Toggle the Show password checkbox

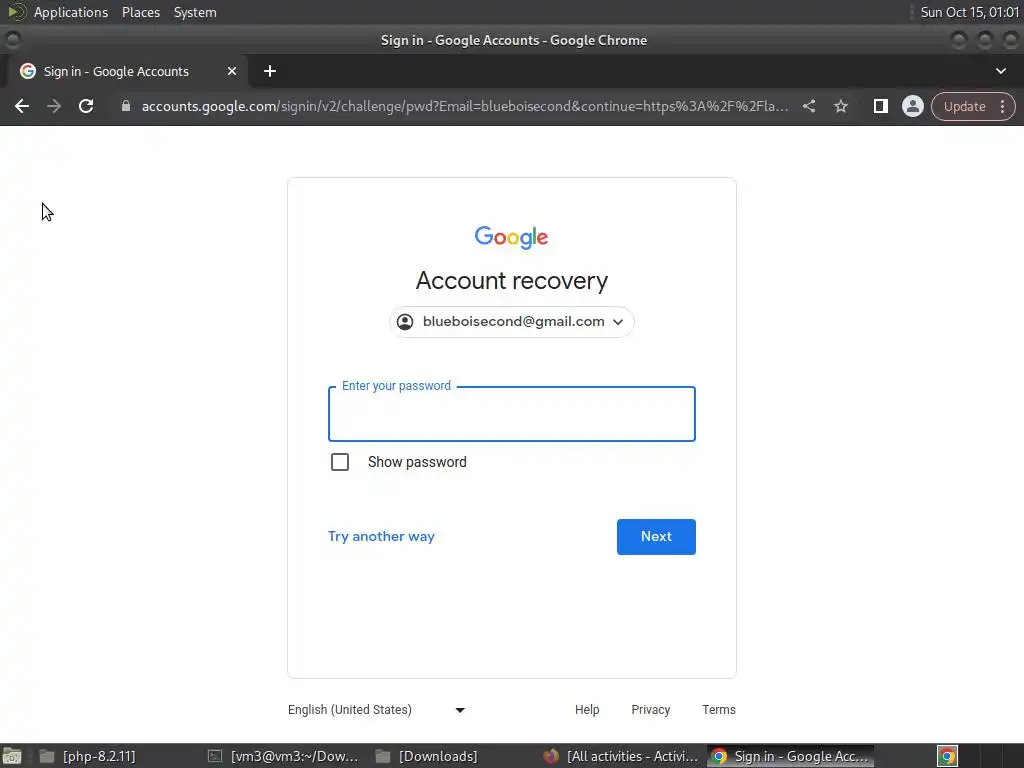click(340, 462)
